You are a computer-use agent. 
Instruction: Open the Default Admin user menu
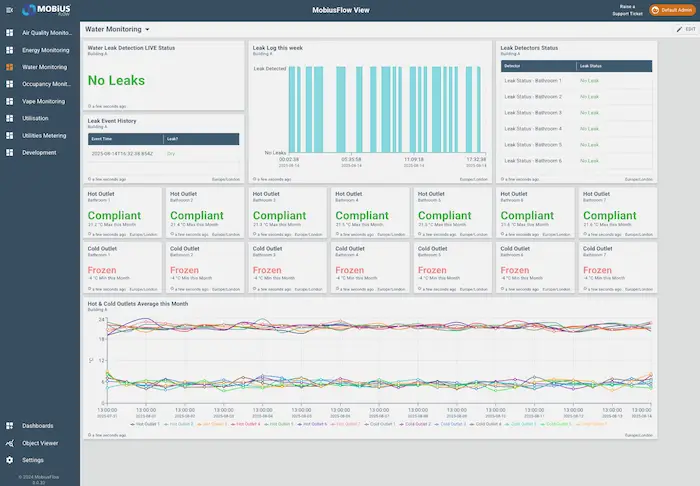[672, 10]
